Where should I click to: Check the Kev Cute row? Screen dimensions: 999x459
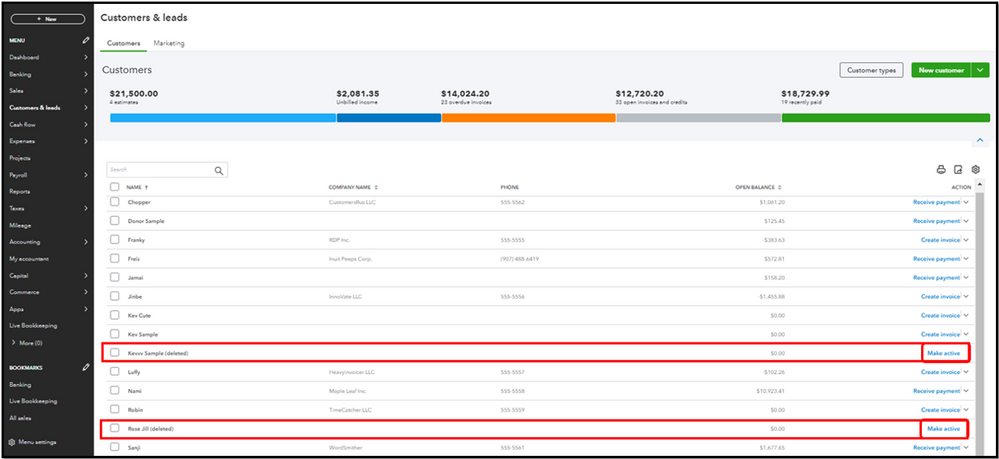pos(115,315)
